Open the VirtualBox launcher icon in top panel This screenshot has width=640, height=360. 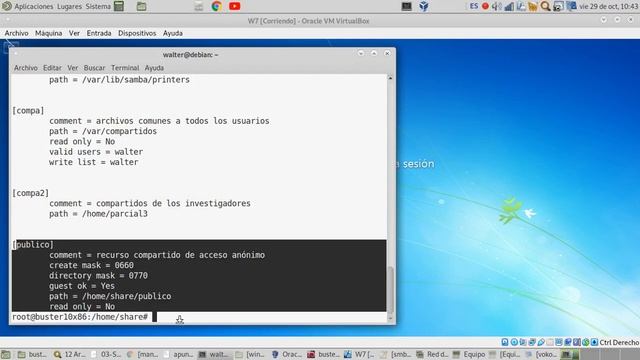click(x=424, y=6)
